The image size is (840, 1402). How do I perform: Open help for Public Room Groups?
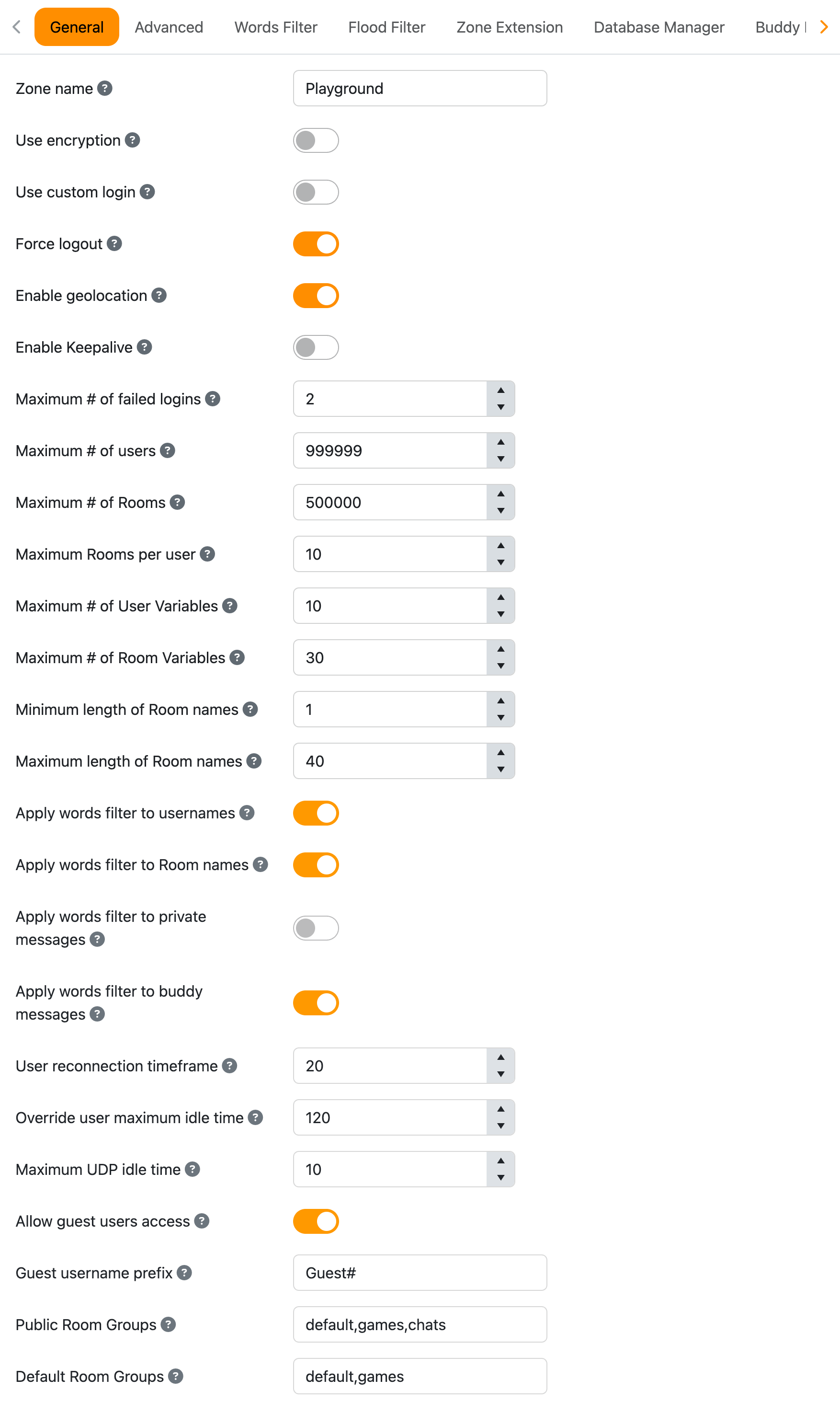168,1324
